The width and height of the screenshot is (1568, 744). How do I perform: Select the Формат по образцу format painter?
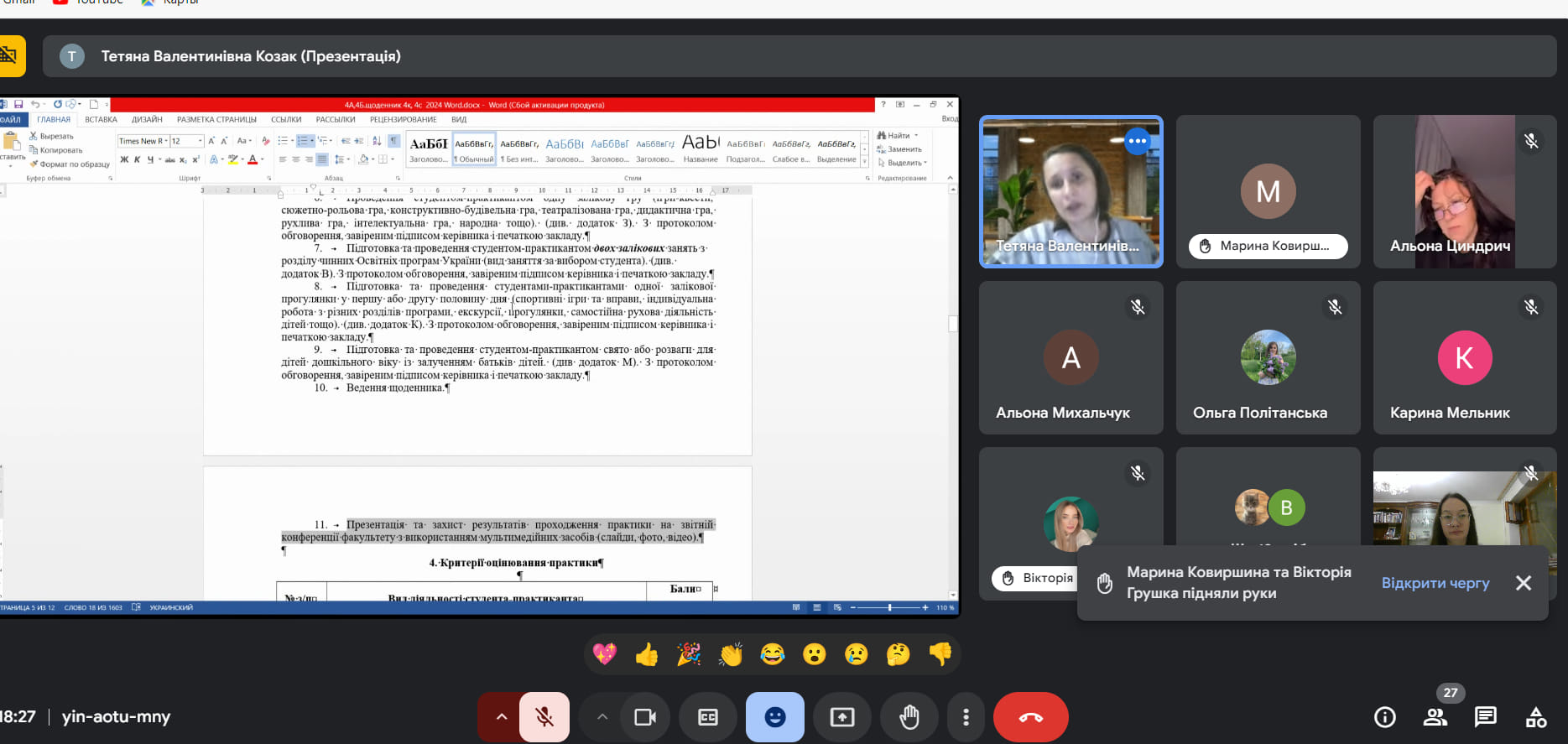click(70, 164)
